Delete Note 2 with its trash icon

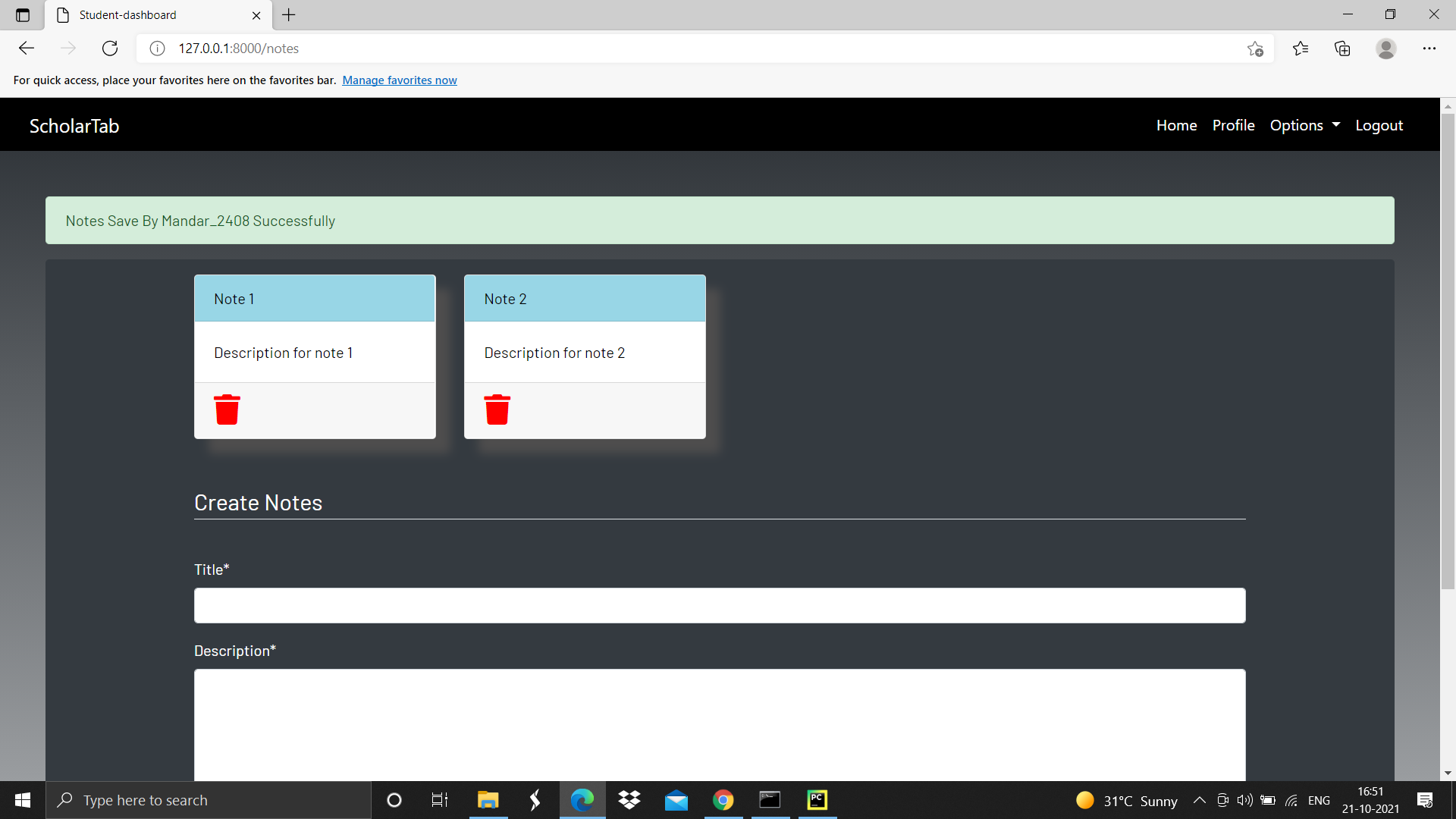tap(497, 409)
